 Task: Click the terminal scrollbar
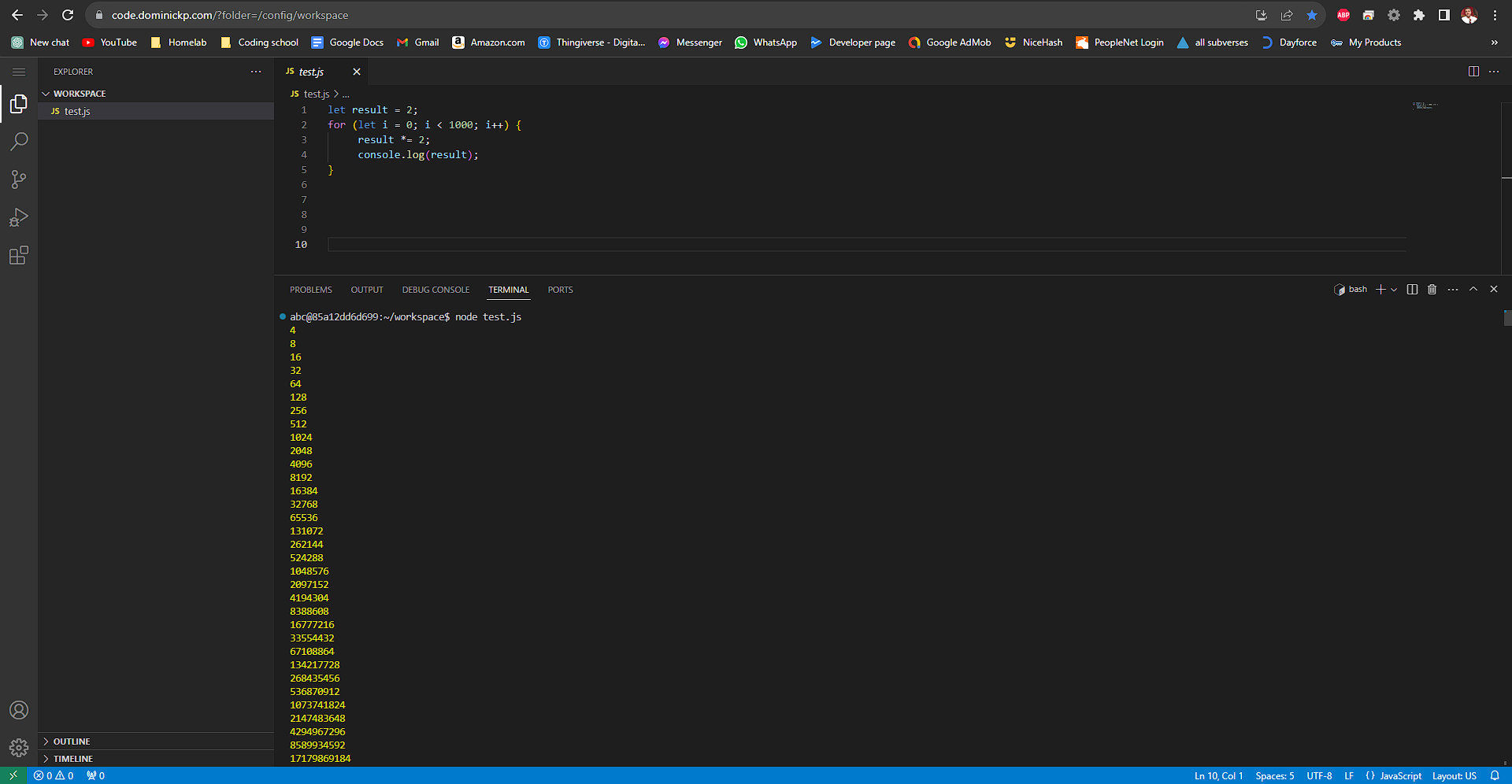1507,318
